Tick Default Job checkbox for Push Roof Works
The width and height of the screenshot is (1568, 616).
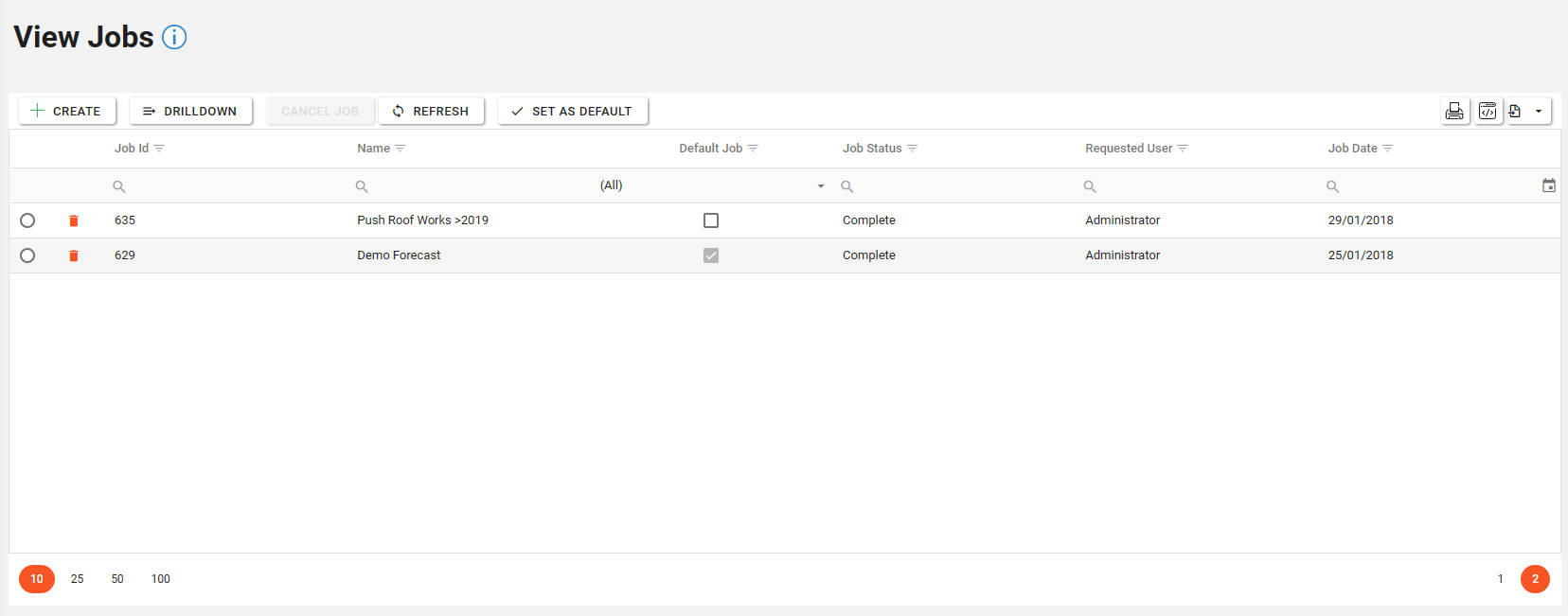coord(711,220)
